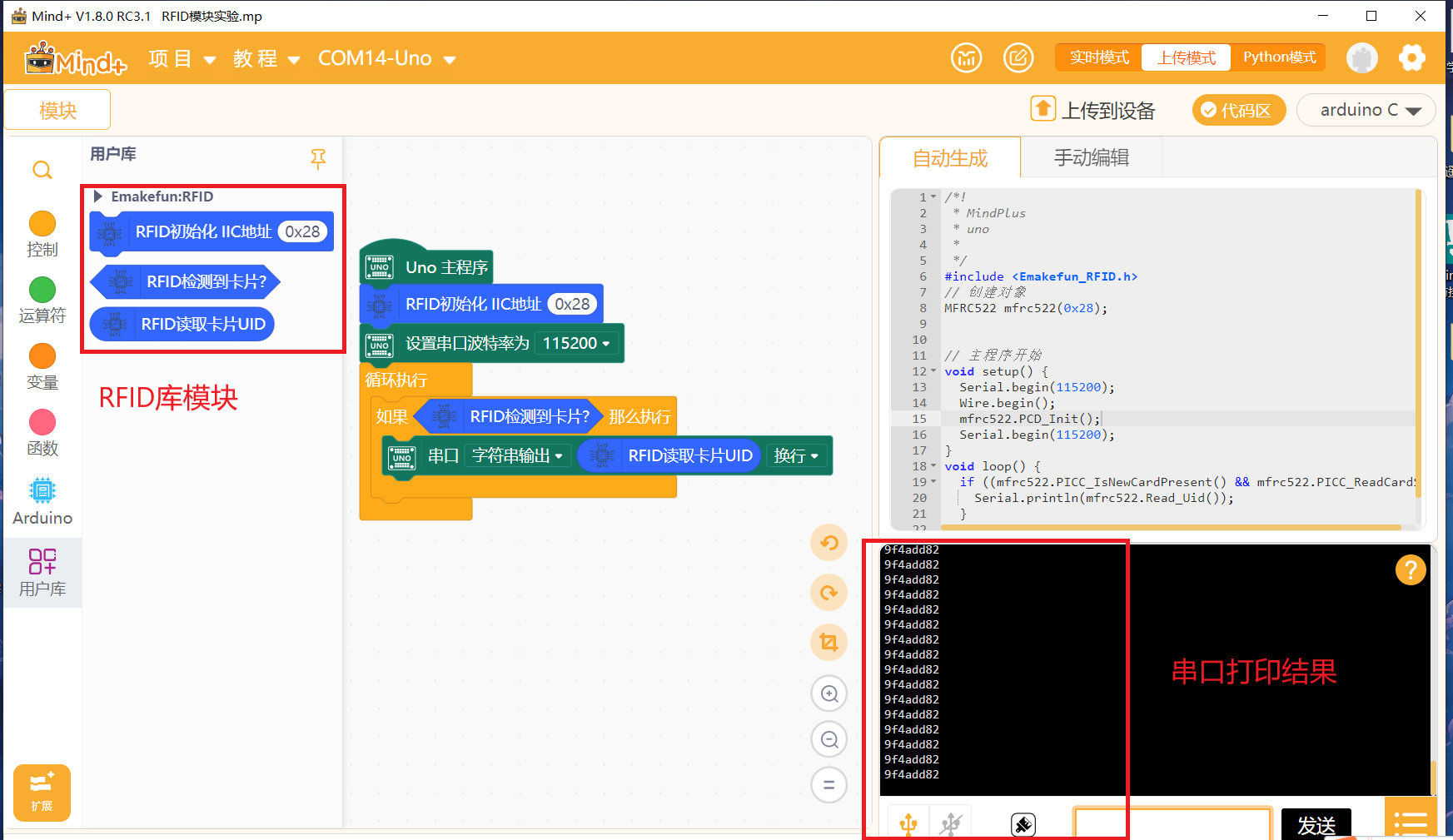Screen dimensions: 1453x840
Task: Open the 项目 menu
Action: click(x=182, y=58)
